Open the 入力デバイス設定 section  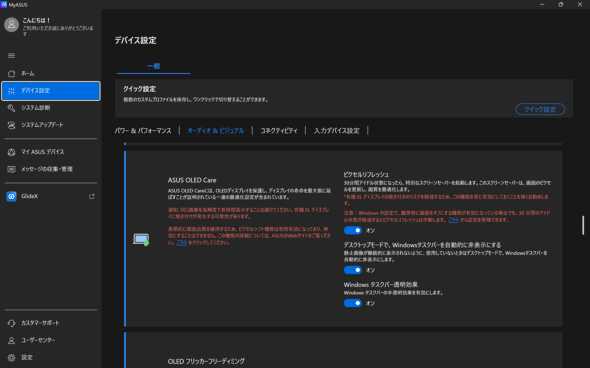click(x=337, y=131)
